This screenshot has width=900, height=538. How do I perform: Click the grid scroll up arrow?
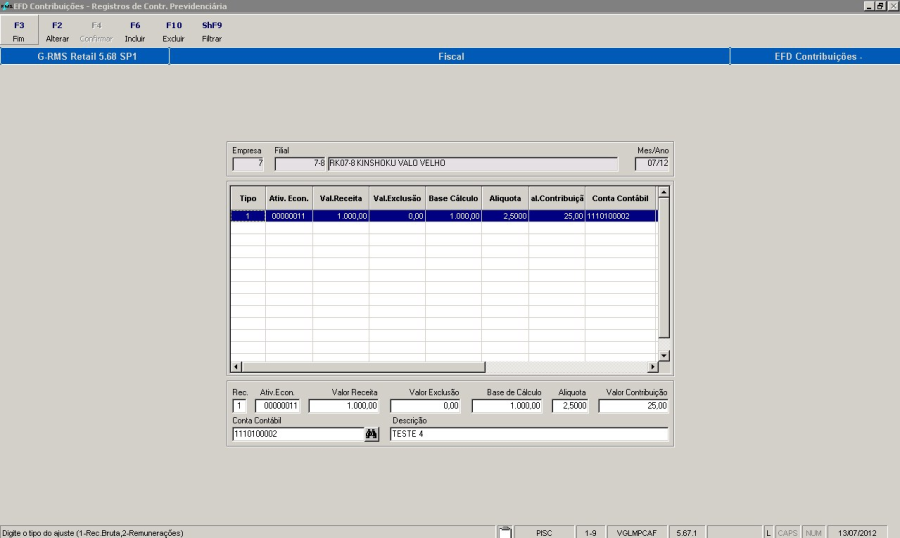click(664, 192)
